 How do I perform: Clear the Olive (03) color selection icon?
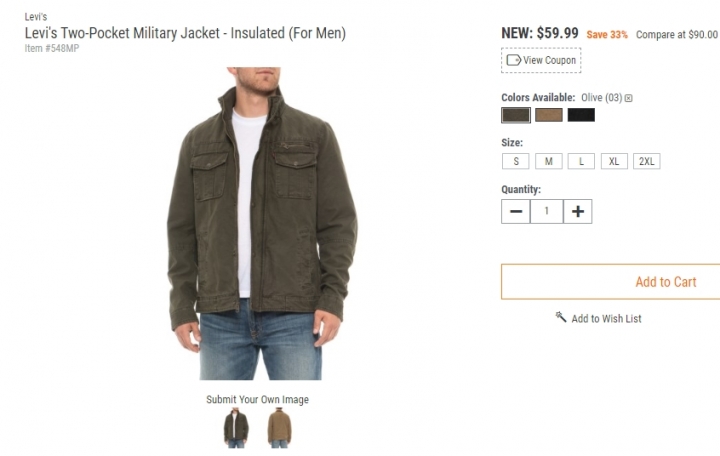[x=629, y=98]
